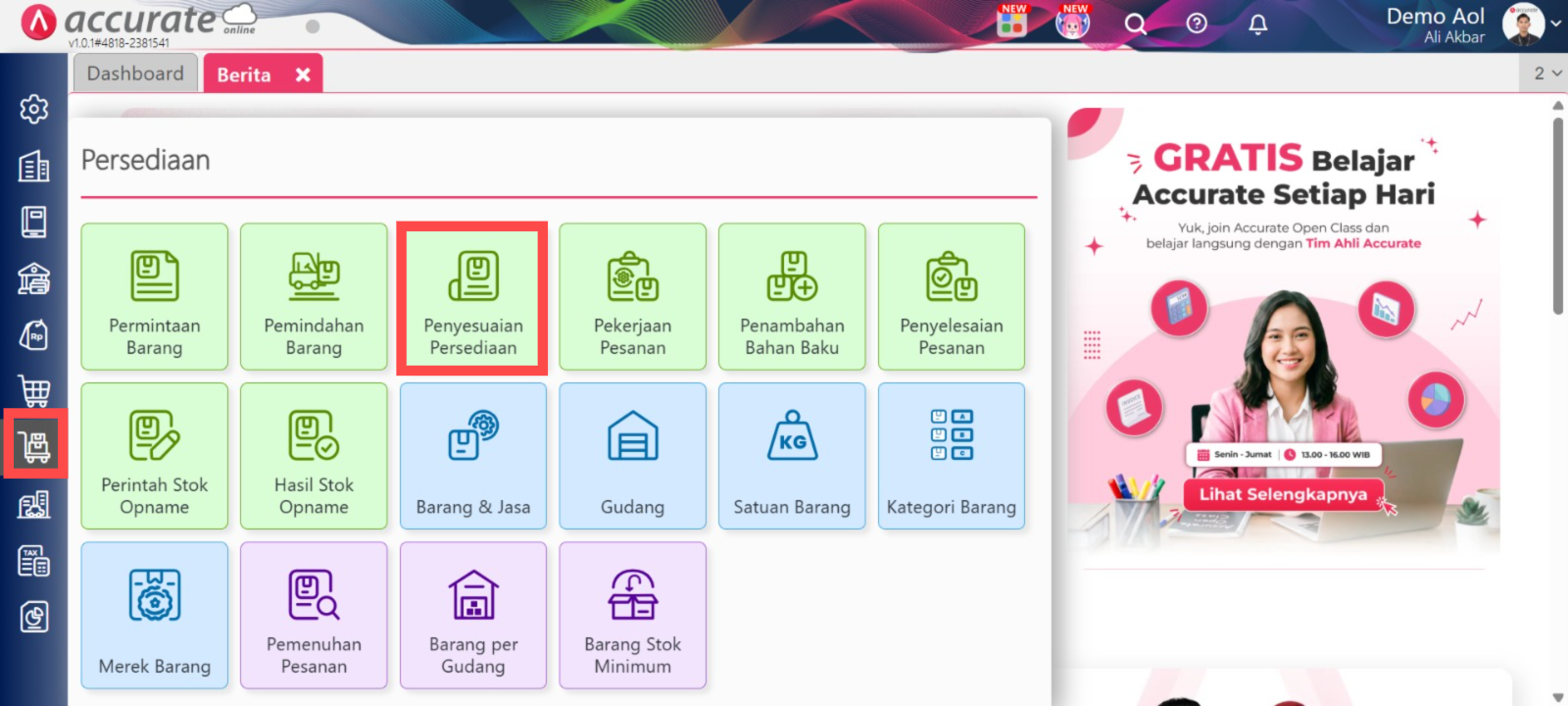Open Barang per Gudang tile
Viewport: 1568px width, 706px height.
click(473, 616)
